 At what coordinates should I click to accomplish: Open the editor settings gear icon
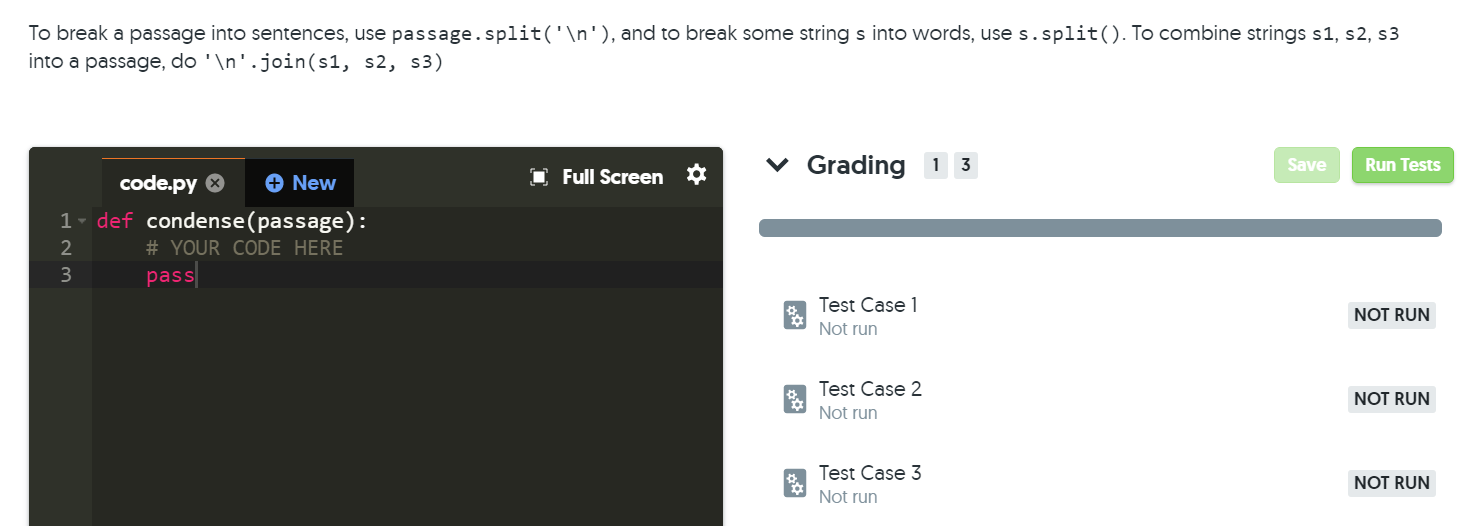point(697,175)
